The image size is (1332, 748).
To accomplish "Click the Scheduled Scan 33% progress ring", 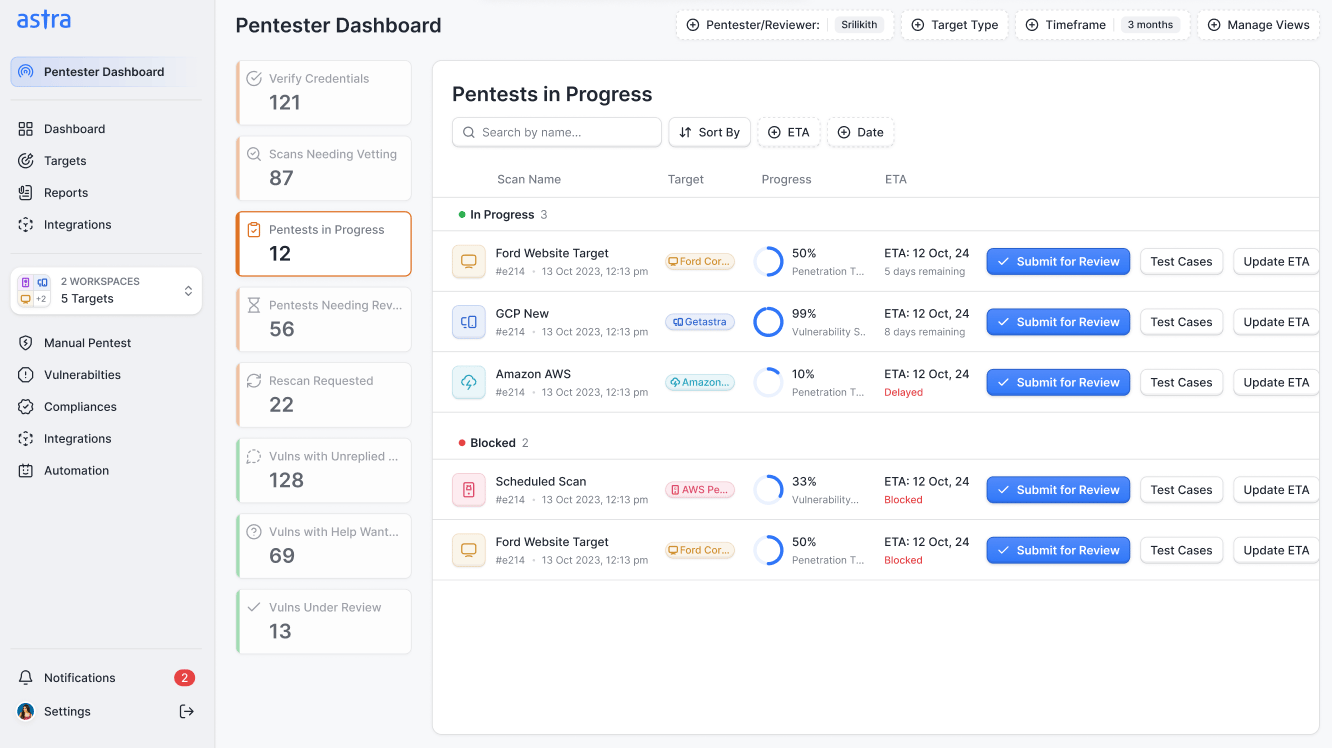I will (768, 490).
